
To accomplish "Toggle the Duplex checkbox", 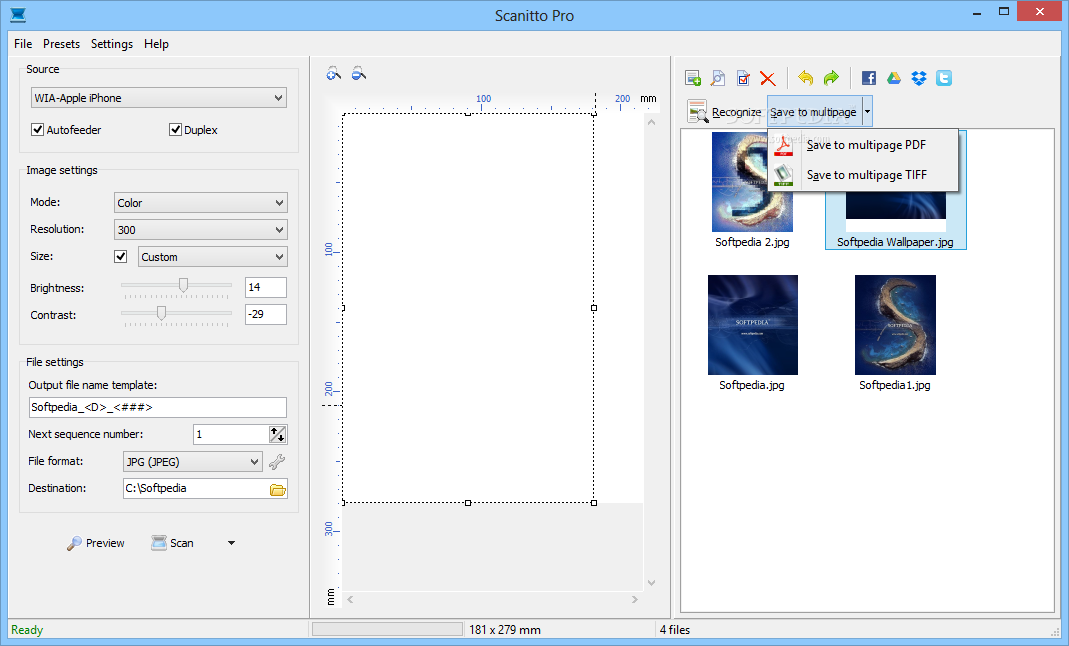I will [175, 129].
